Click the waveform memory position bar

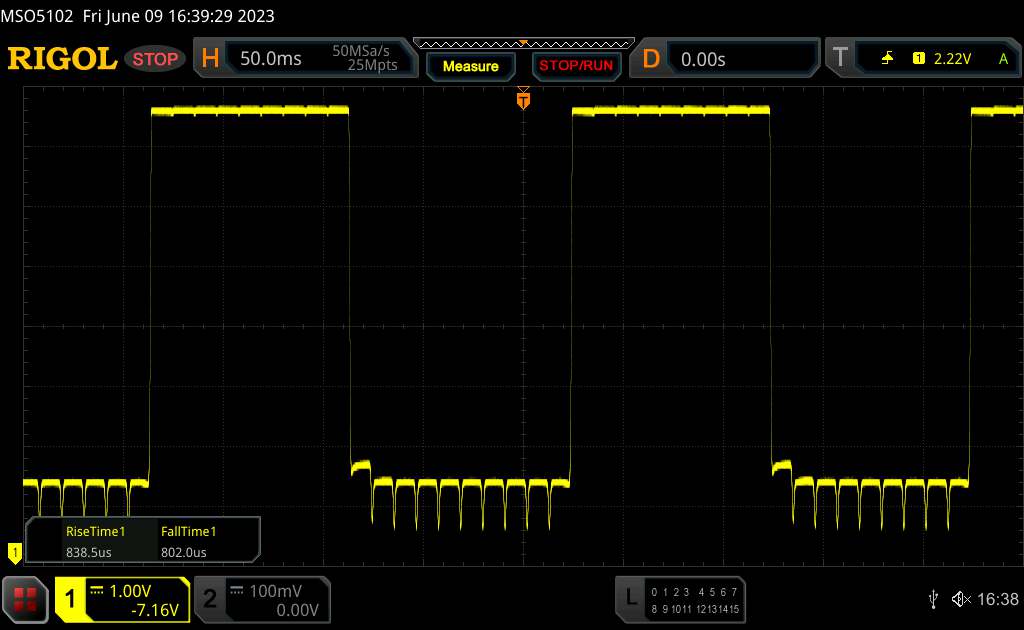pos(523,43)
